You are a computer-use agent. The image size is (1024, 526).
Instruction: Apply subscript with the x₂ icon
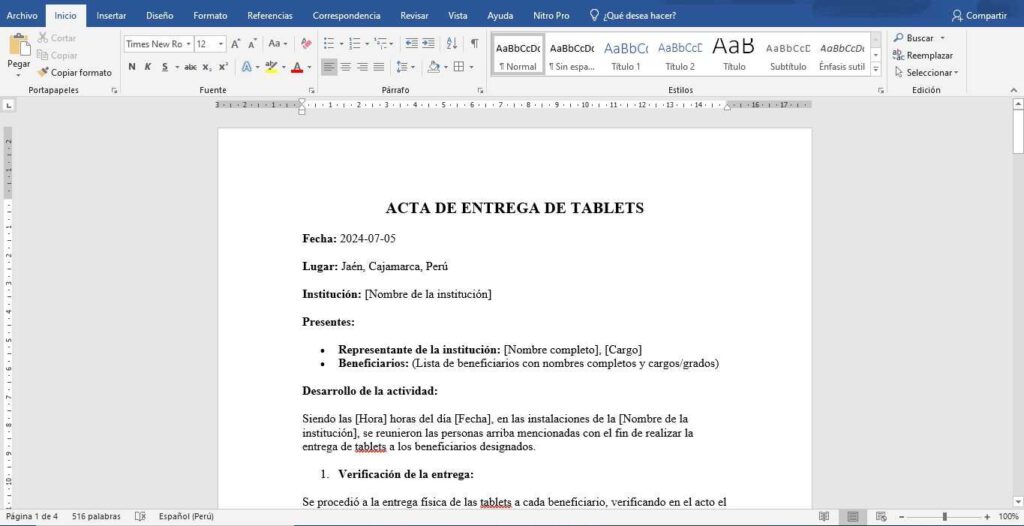click(x=206, y=67)
